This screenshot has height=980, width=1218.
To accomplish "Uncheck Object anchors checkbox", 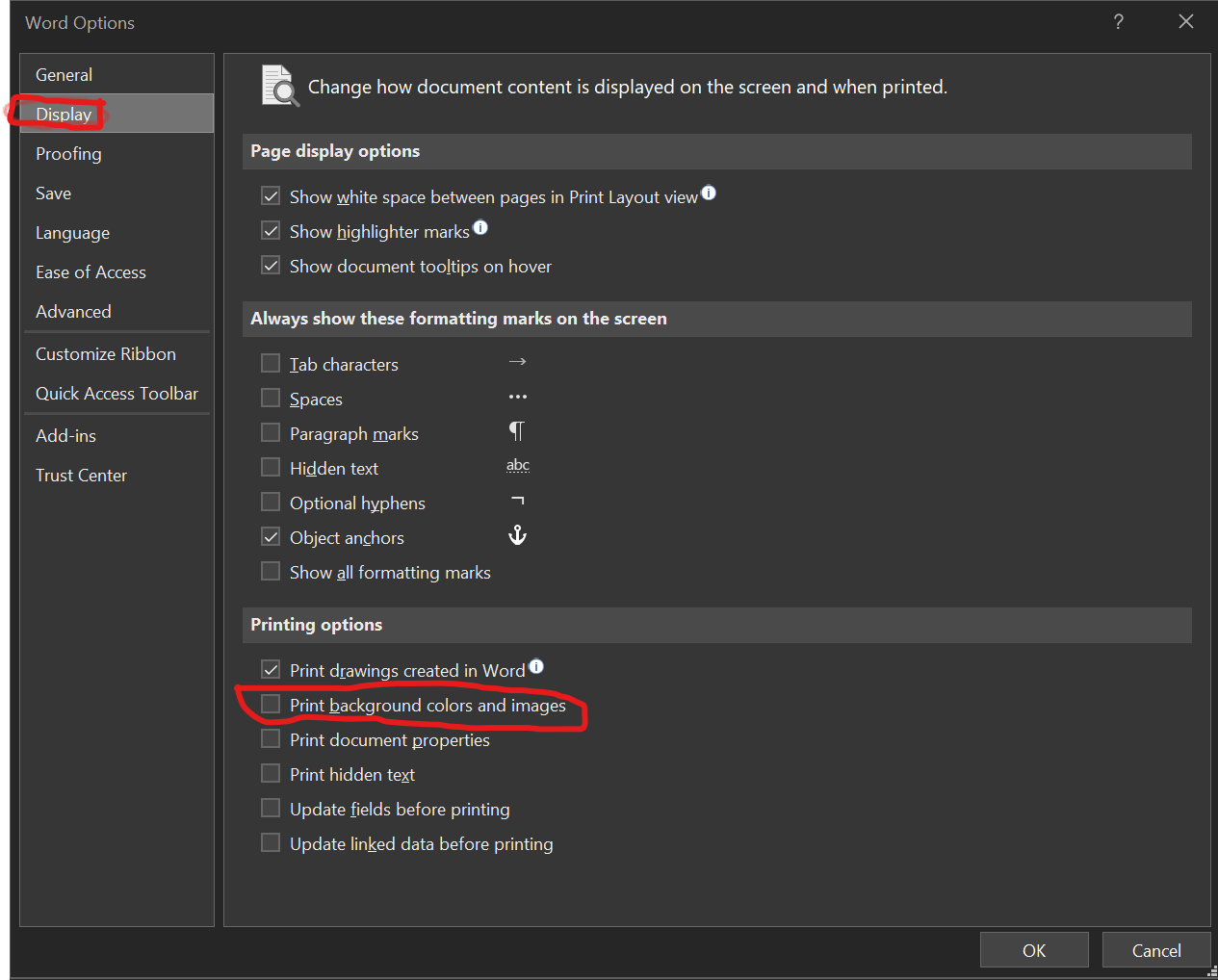I will coord(271,537).
